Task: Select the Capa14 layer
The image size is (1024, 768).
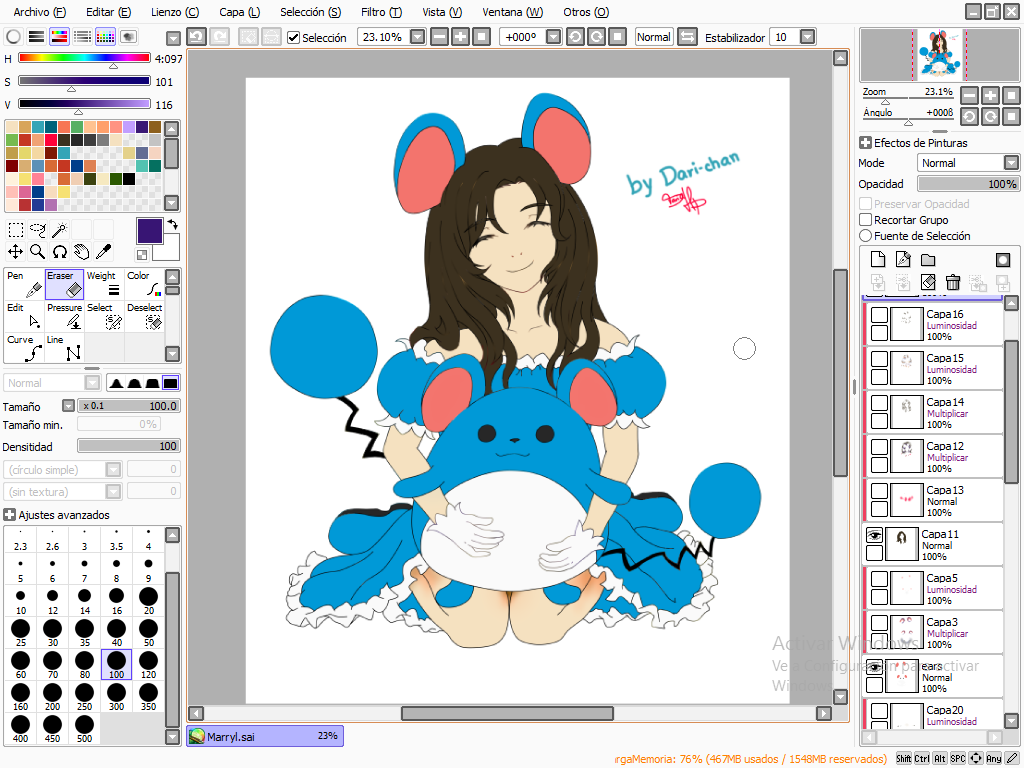Action: pos(933,413)
